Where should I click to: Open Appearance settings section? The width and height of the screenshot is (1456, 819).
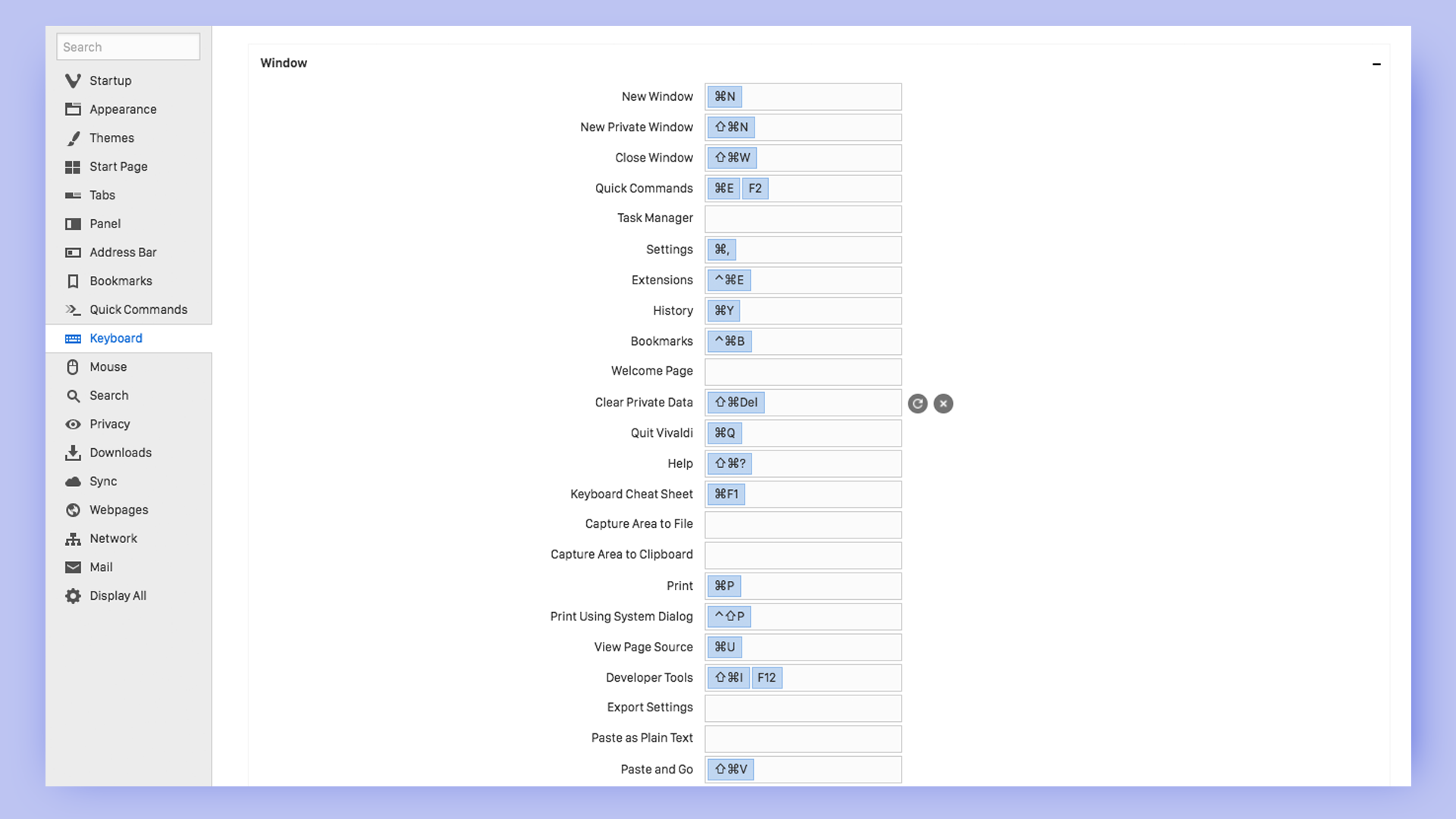[x=122, y=108]
